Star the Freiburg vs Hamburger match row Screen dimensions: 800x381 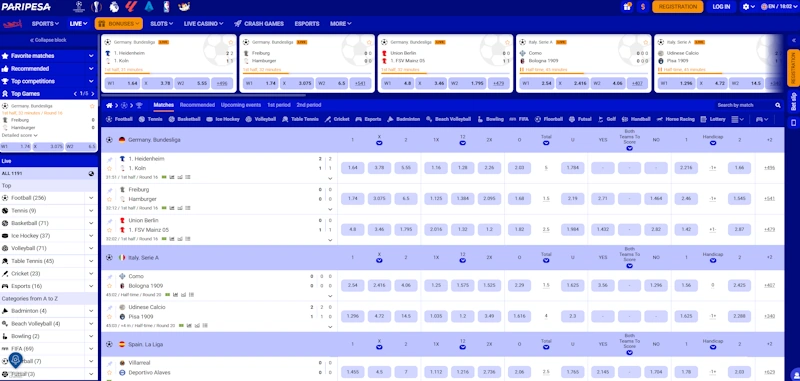point(110,199)
